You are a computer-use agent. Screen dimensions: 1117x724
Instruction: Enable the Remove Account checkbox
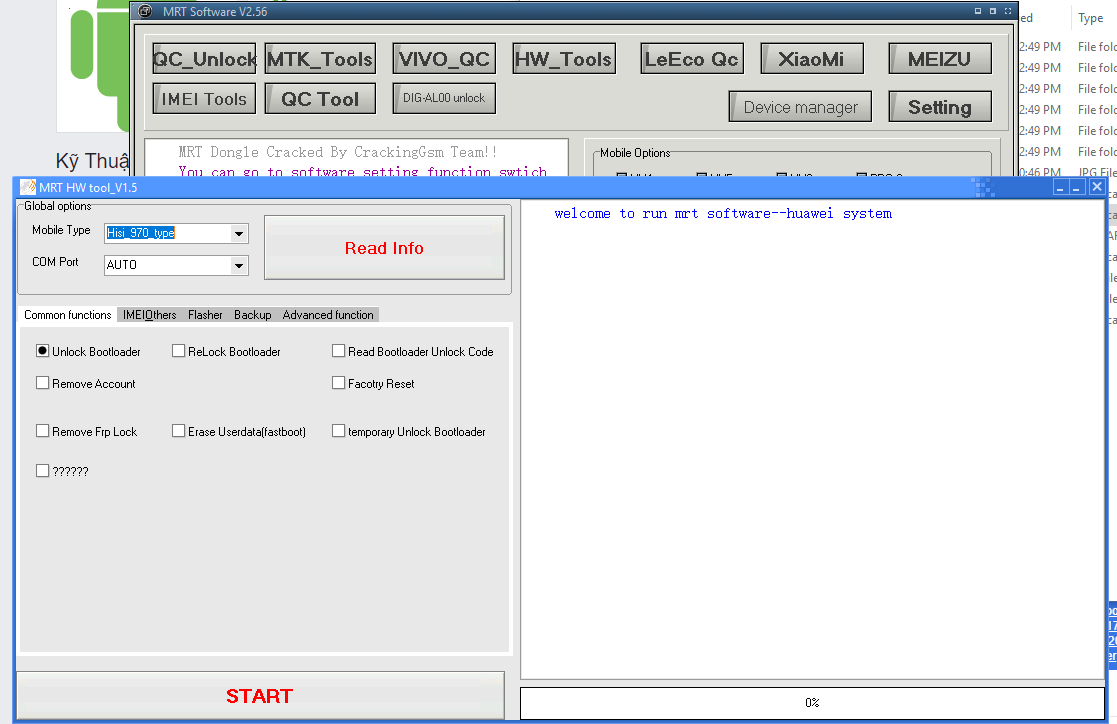pos(43,383)
